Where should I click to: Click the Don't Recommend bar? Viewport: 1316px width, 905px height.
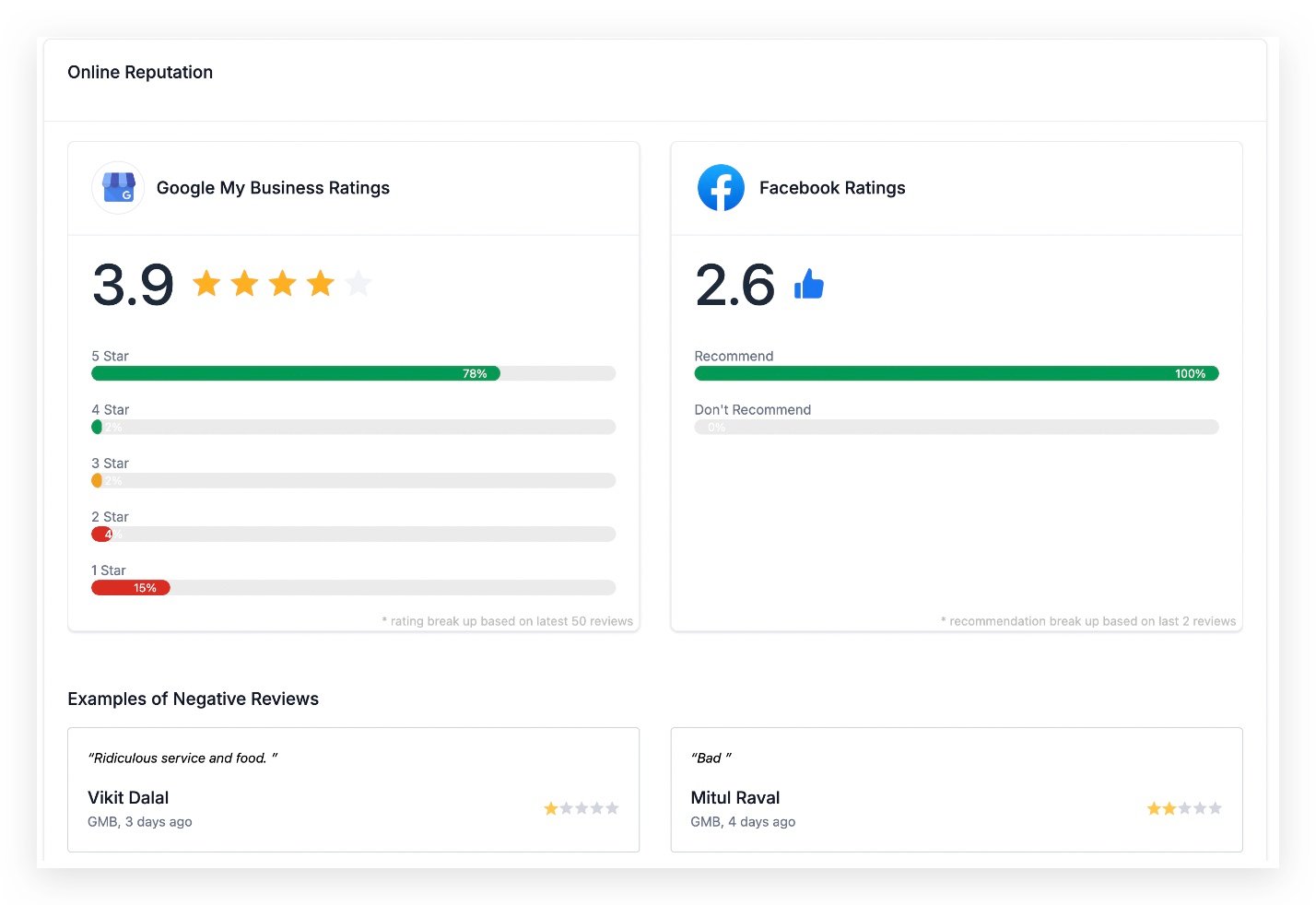coord(956,428)
